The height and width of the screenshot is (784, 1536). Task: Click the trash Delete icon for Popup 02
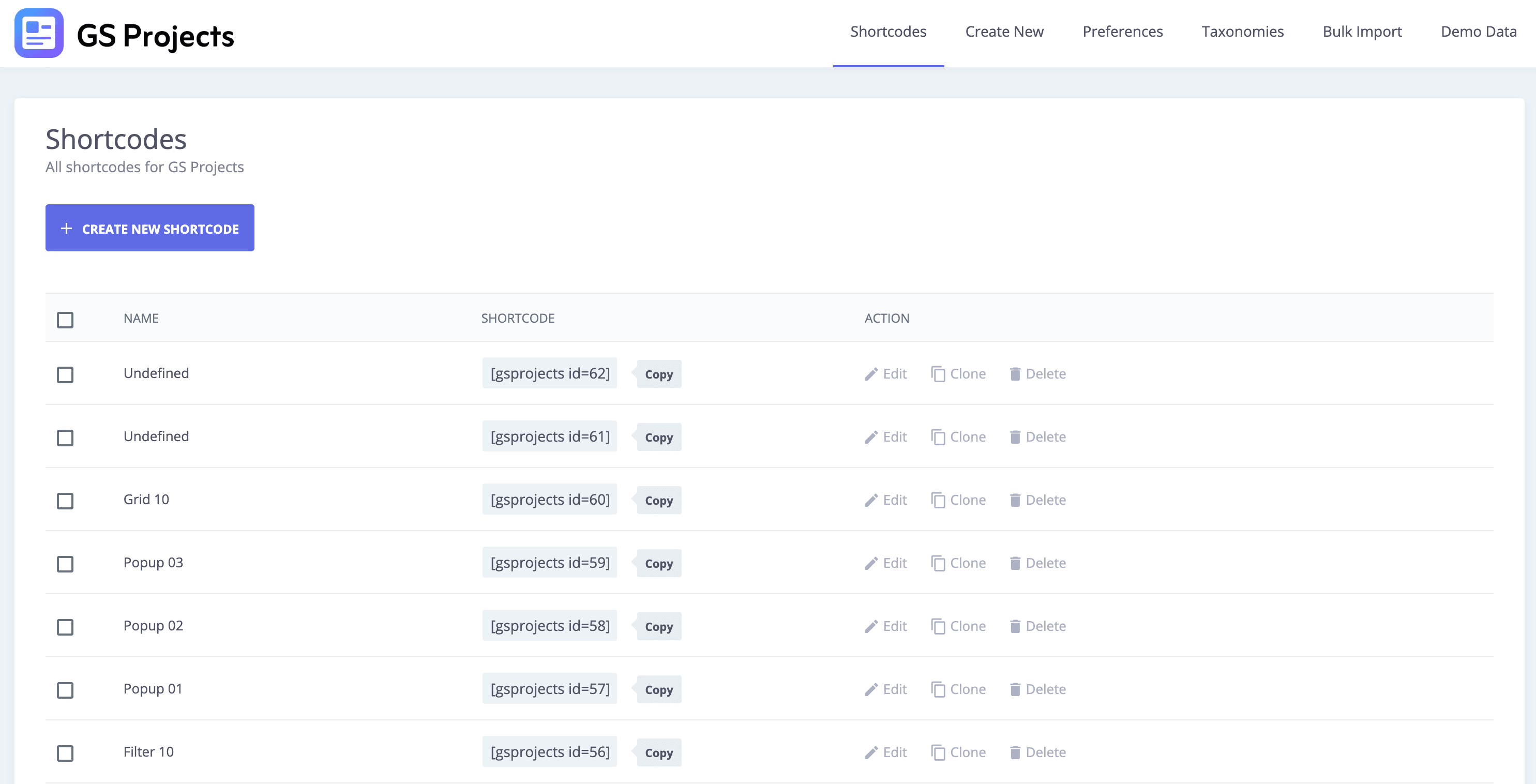pyautogui.click(x=1015, y=627)
